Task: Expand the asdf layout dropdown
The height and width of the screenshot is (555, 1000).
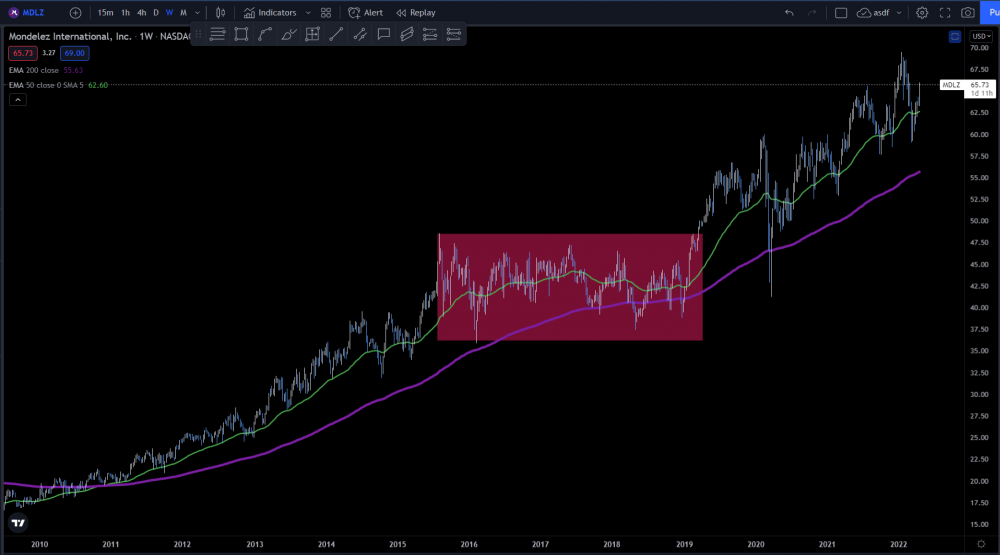Action: click(x=899, y=13)
